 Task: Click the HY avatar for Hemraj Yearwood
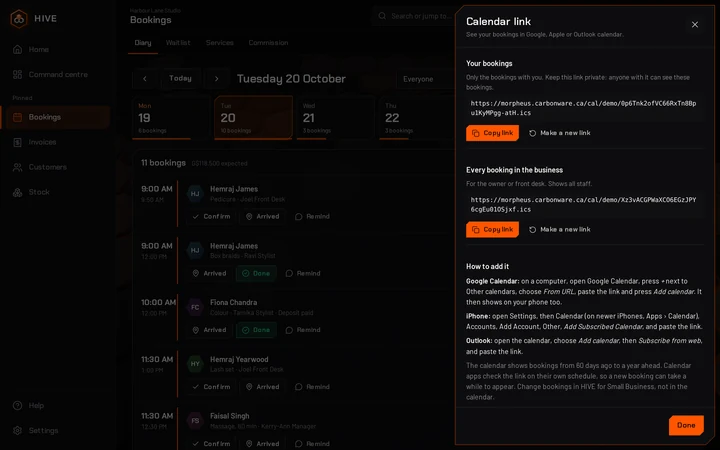pyautogui.click(x=195, y=364)
